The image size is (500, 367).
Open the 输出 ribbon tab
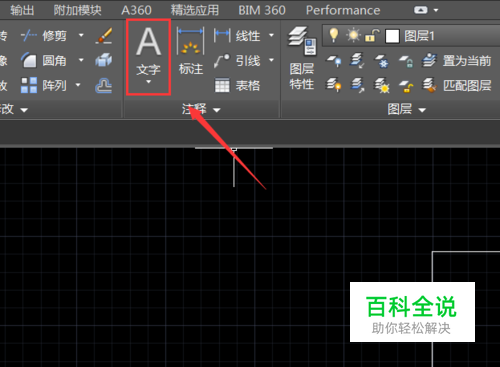coord(22,10)
